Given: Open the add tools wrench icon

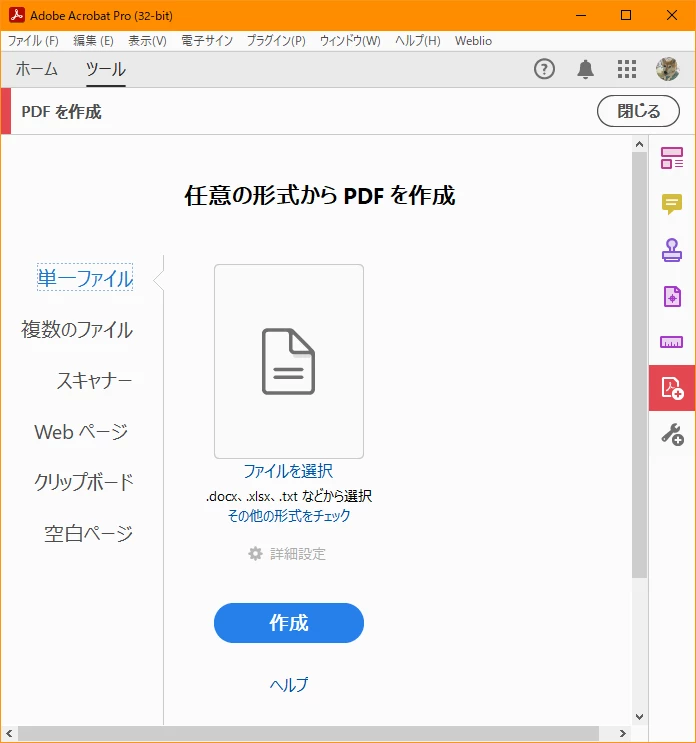Looking at the screenshot, I should [672, 434].
